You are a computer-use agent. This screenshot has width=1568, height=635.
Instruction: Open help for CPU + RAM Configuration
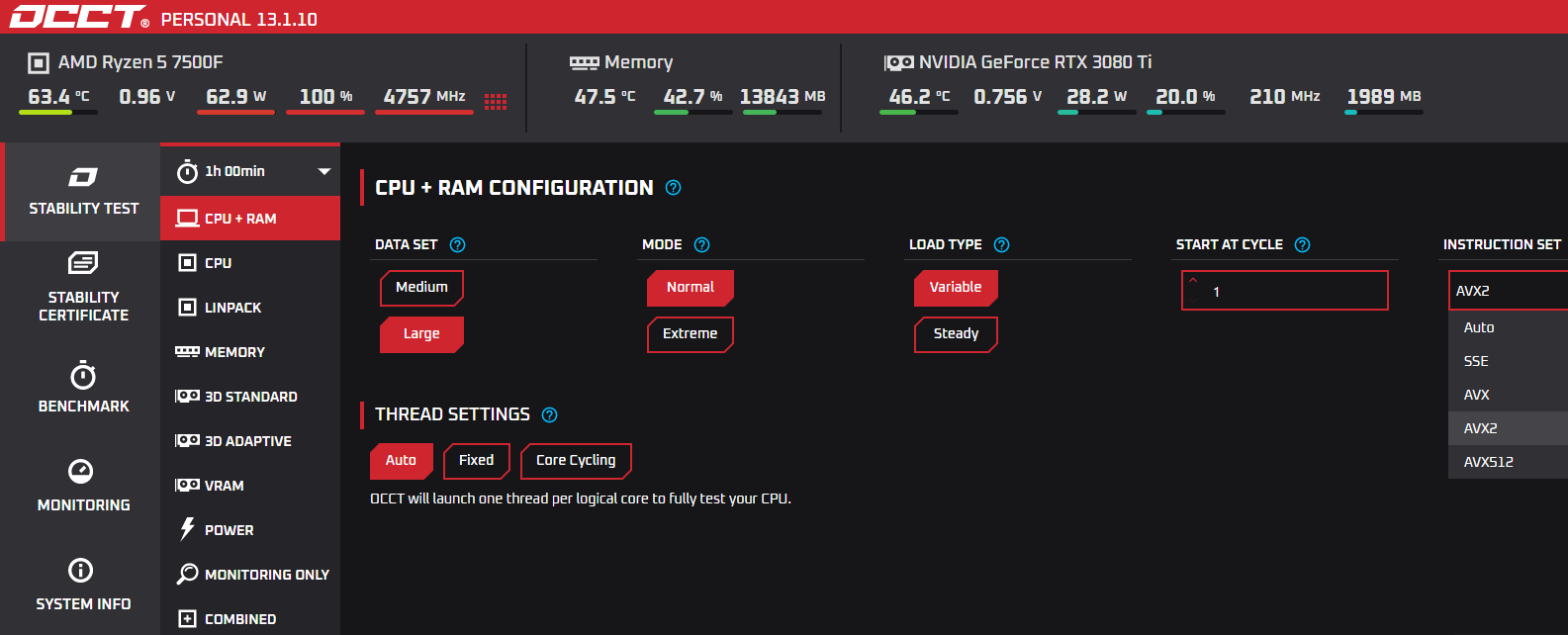(x=673, y=188)
